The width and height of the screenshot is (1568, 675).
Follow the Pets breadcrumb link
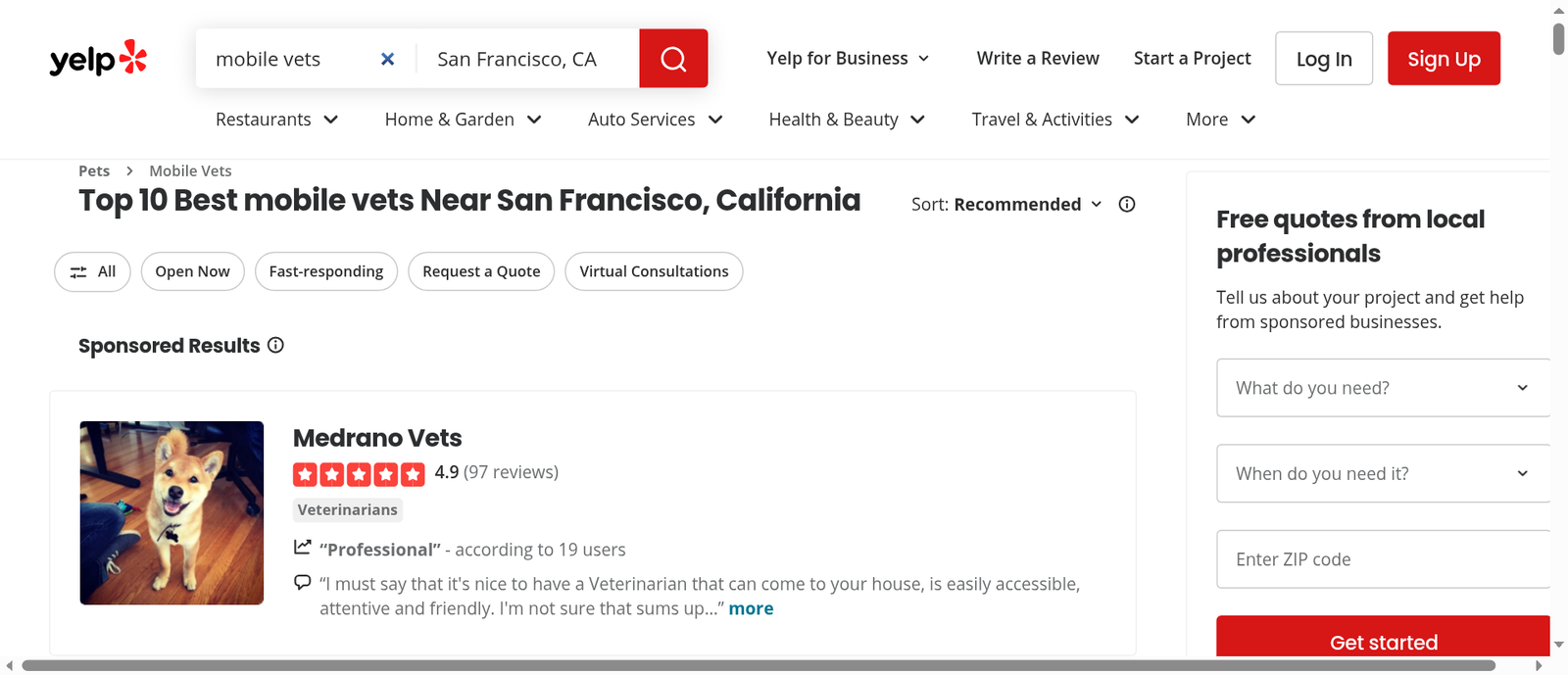click(94, 170)
